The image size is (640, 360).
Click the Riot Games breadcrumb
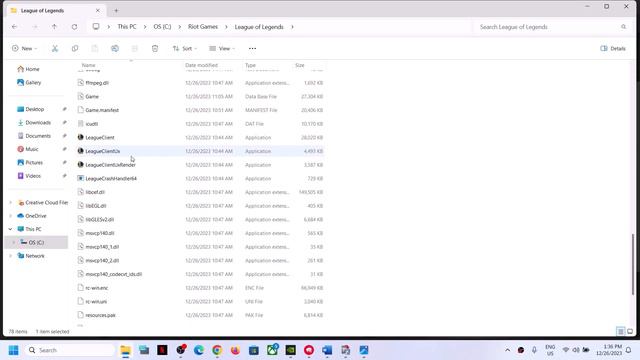(x=203, y=27)
